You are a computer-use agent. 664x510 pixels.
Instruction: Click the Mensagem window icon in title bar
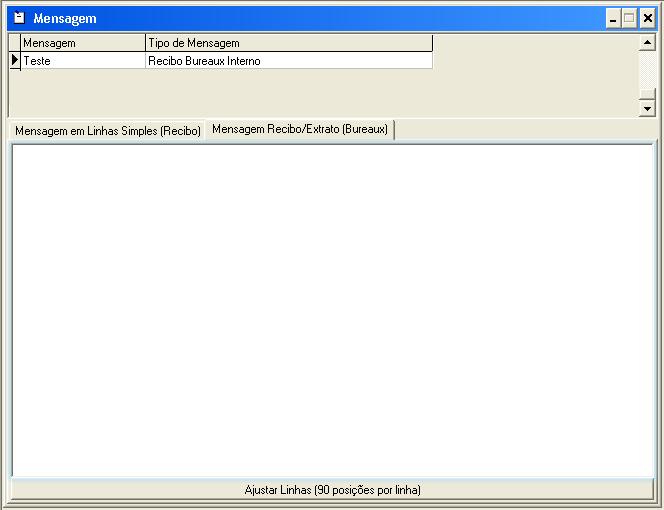18,18
